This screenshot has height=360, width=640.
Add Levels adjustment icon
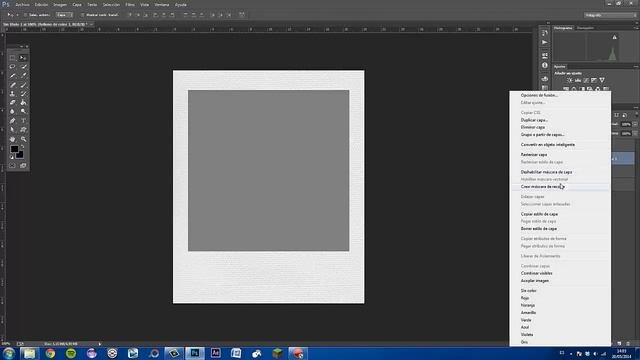point(578,80)
